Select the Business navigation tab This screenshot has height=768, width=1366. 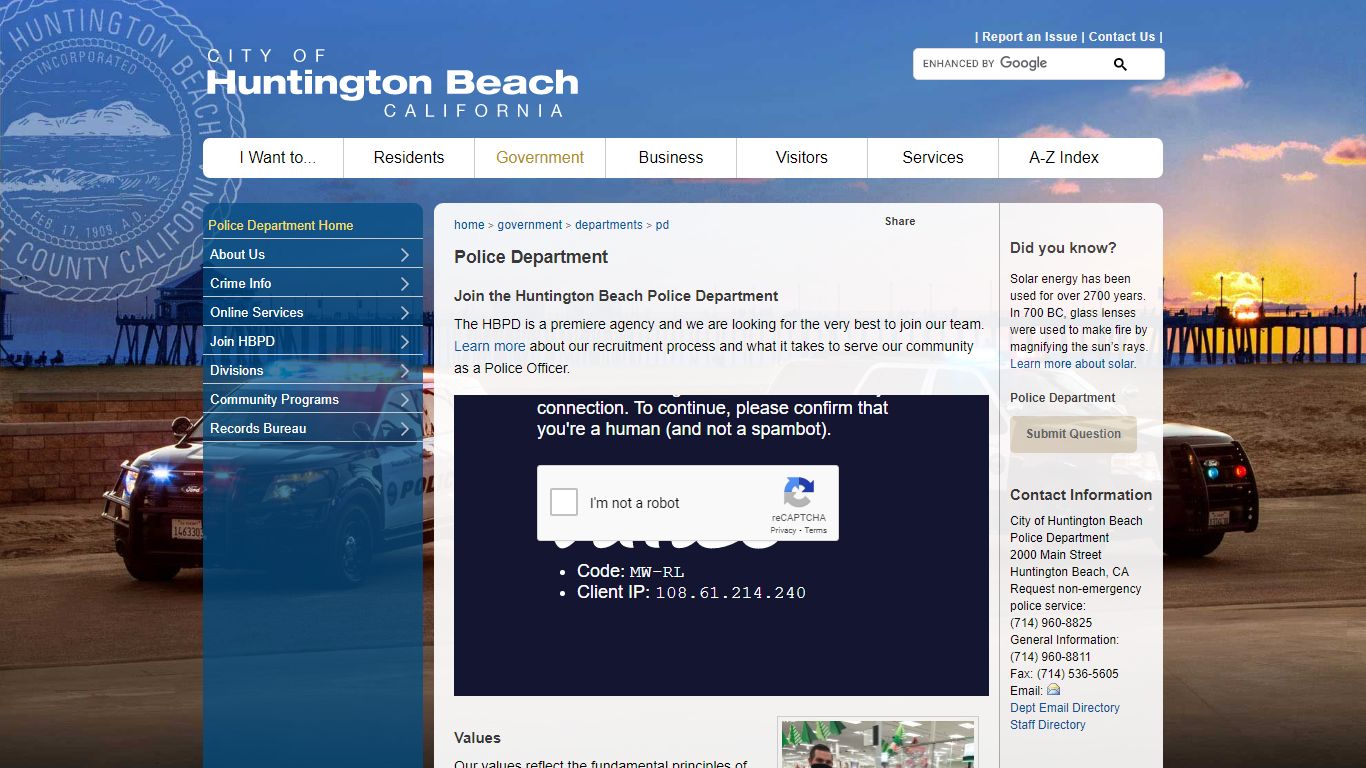(x=670, y=157)
